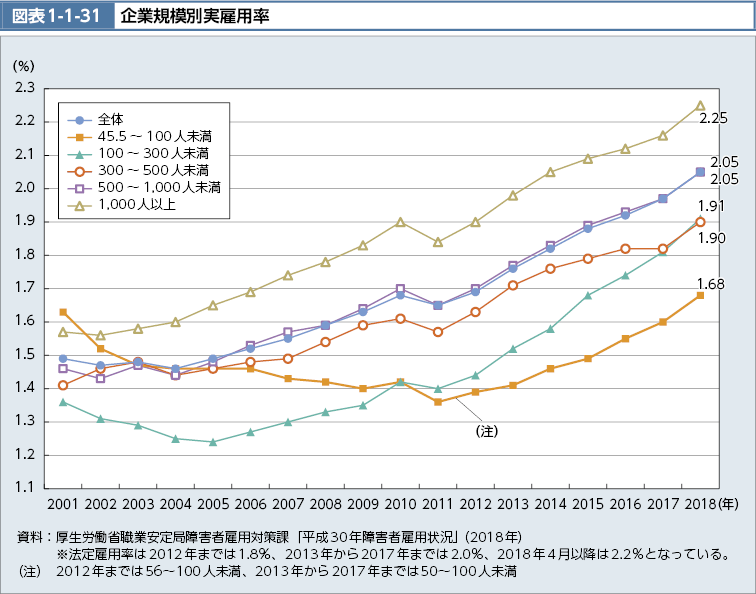Image resolution: width=756 pixels, height=594 pixels.
Task: Click the teal triangle lowest point at 2005
Action: coord(213,442)
